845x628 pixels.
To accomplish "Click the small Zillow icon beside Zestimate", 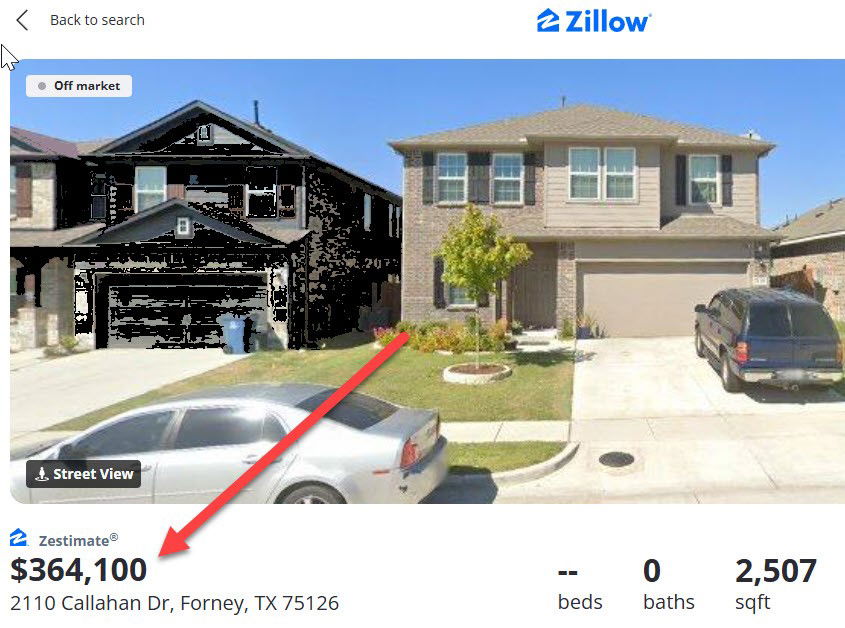I will click(x=18, y=538).
